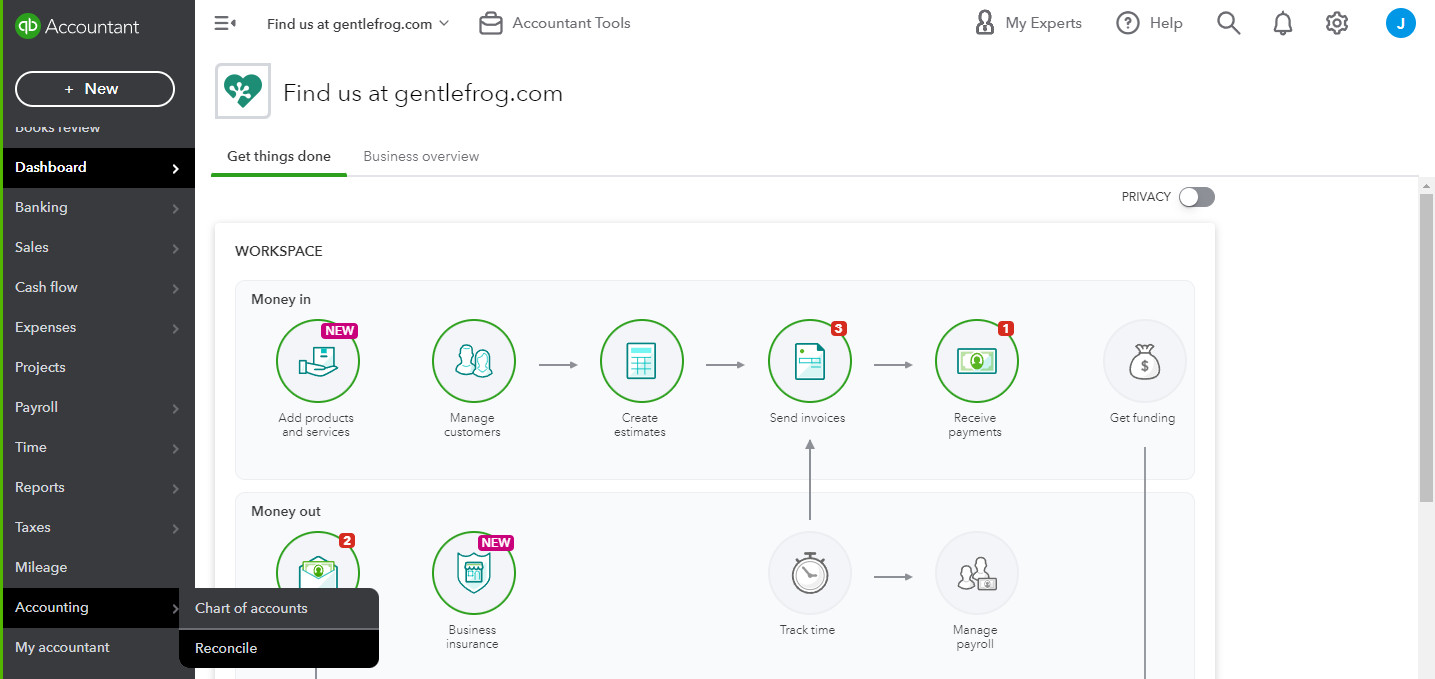This screenshot has height=679, width=1435.
Task: Click the search magnifier icon
Action: click(1228, 23)
